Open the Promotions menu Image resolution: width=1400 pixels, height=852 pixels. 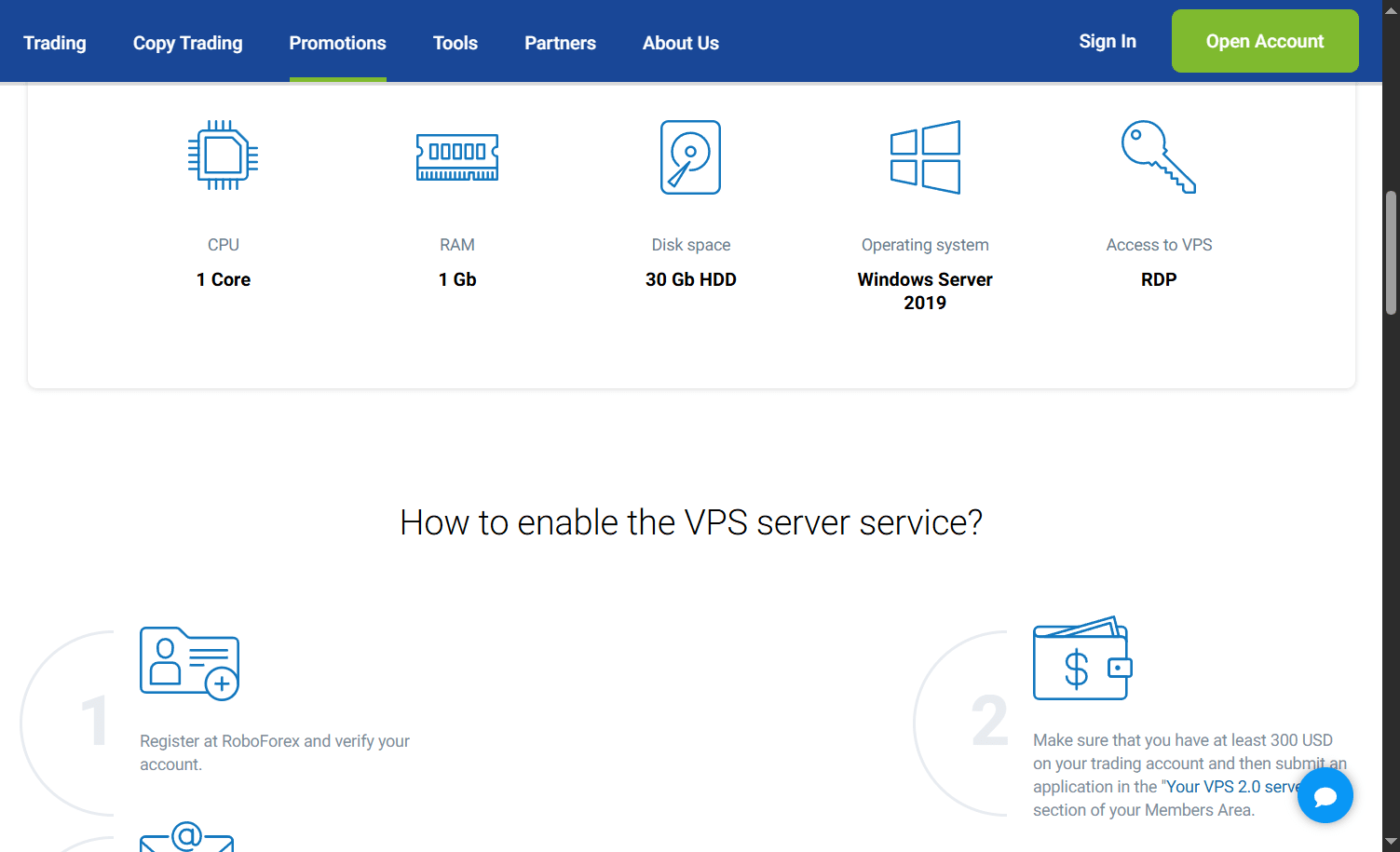337,43
